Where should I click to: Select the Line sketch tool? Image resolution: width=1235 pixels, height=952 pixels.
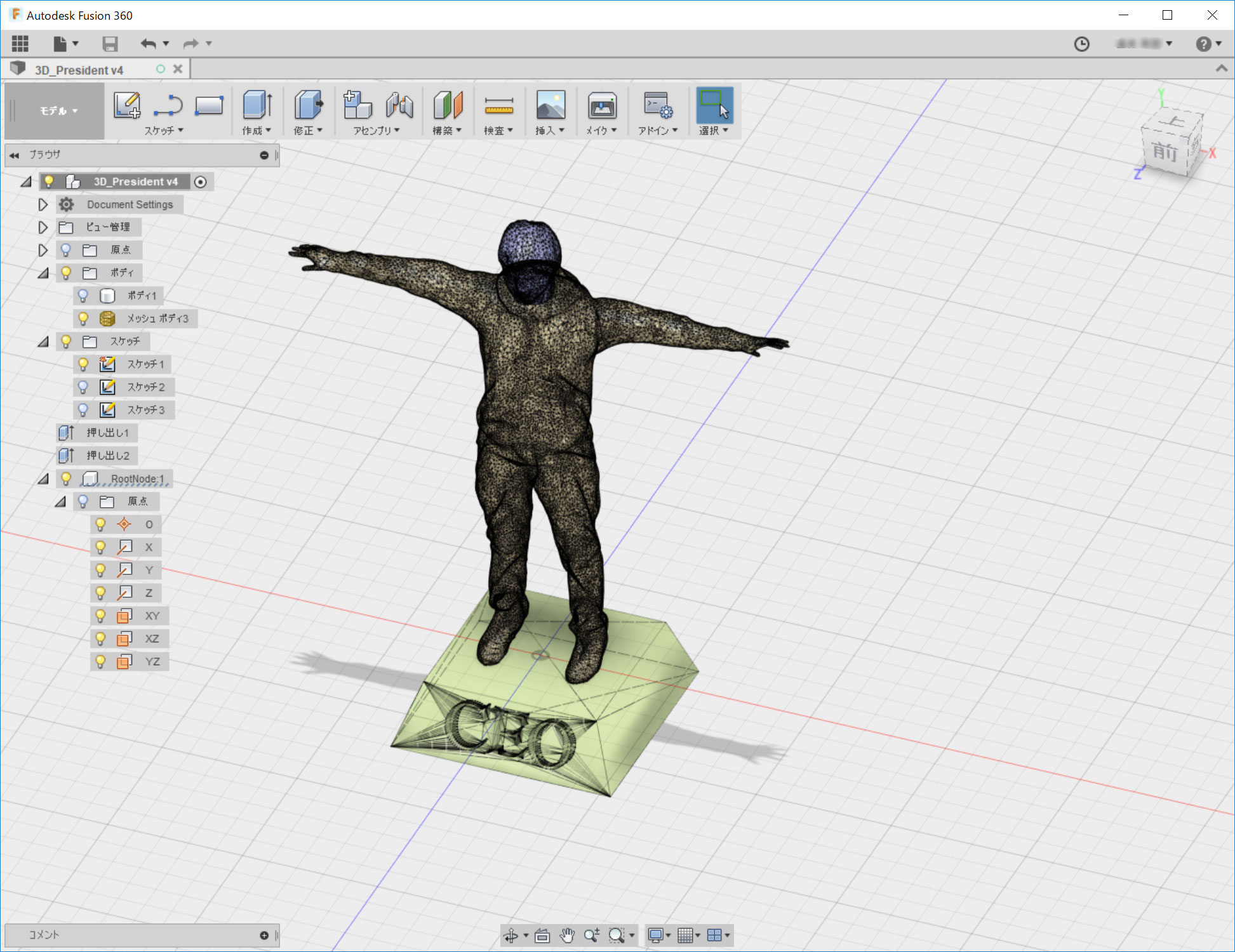coord(168,105)
